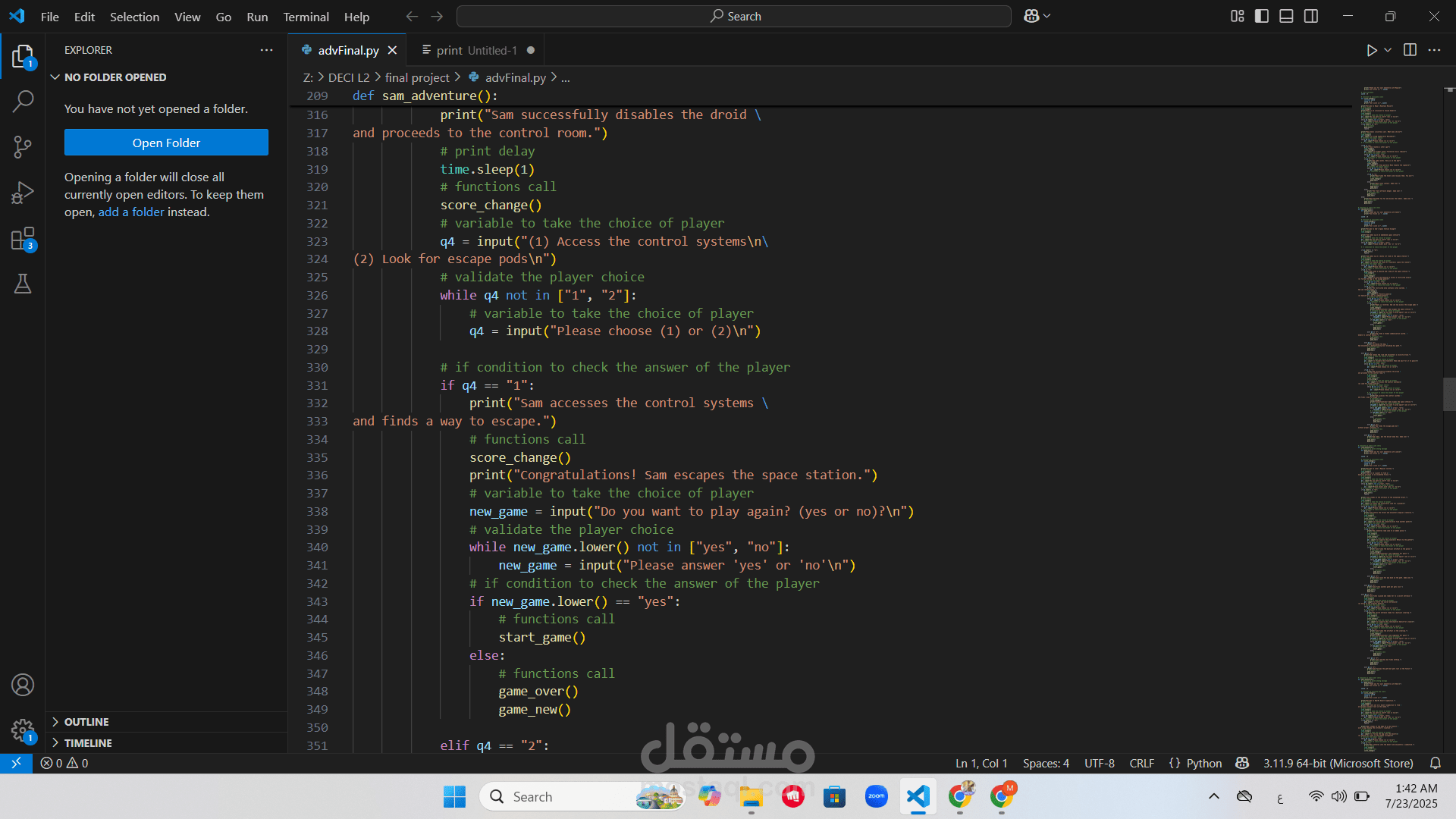Expand the TIMELINE section
The width and height of the screenshot is (1456, 819).
point(88,743)
